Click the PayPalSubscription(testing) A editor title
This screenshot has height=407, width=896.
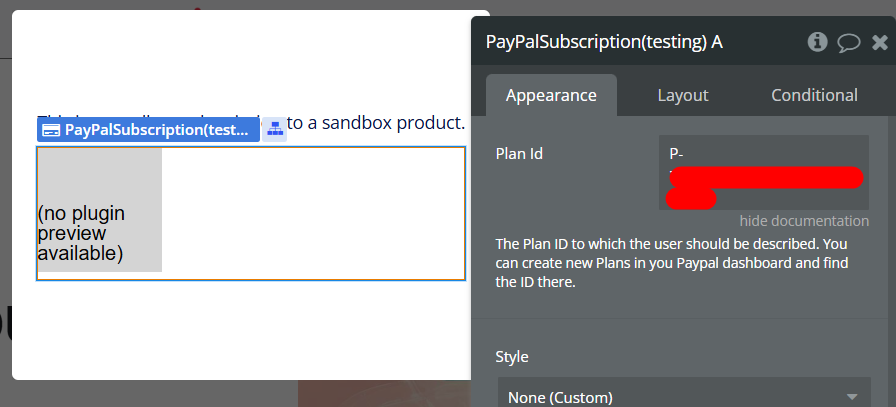tap(604, 42)
